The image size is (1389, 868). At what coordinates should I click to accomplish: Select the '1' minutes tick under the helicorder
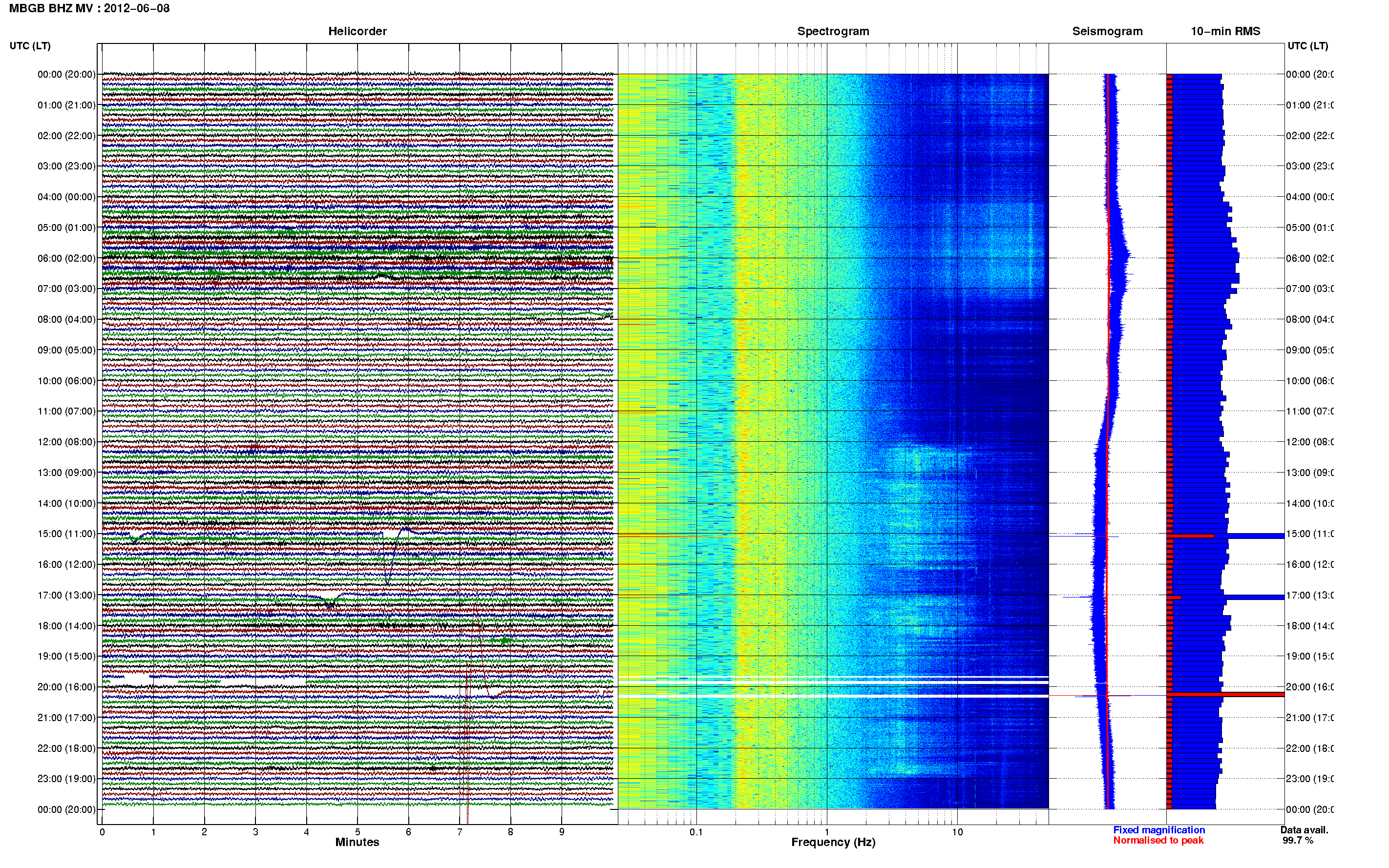click(153, 832)
